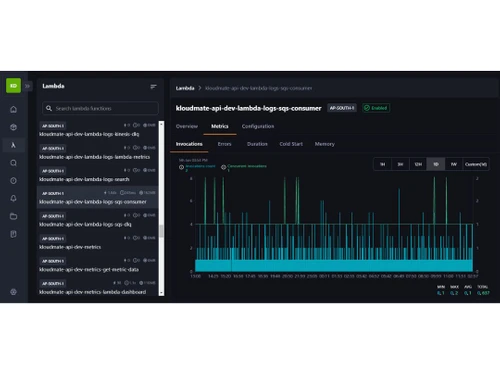Click the duration clock icon in sqs-consumer row
The height and width of the screenshot is (375, 500).
pyautogui.click(x=122, y=193)
